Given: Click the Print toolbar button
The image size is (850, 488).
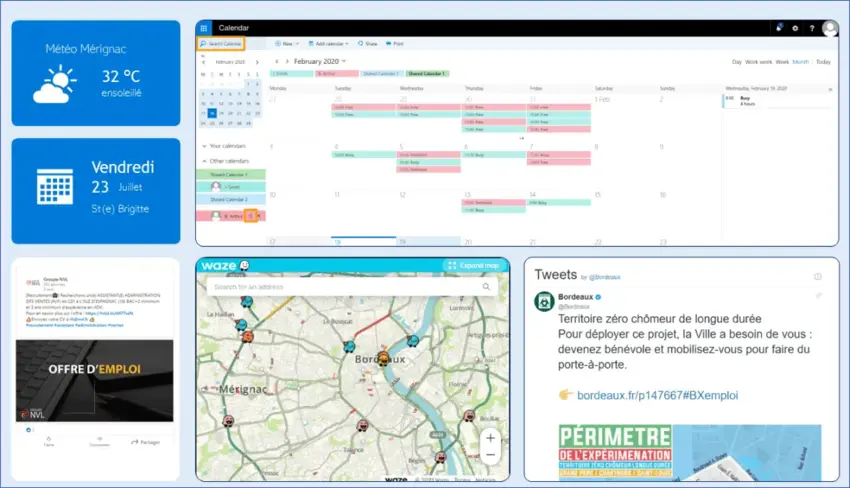Looking at the screenshot, I should pyautogui.click(x=394, y=44).
